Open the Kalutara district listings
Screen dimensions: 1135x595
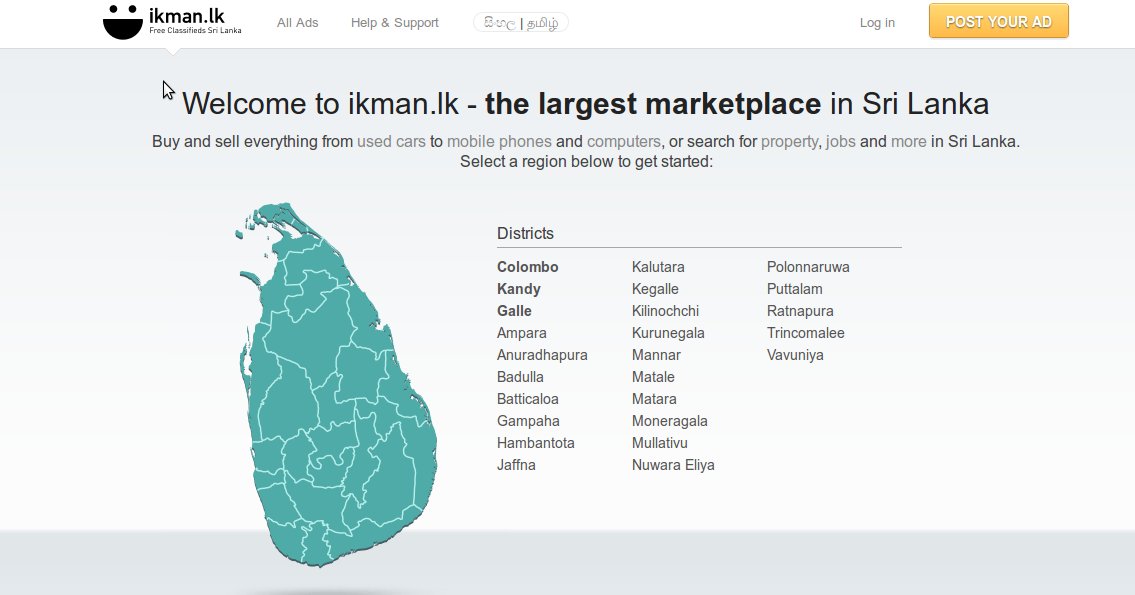[x=658, y=267]
